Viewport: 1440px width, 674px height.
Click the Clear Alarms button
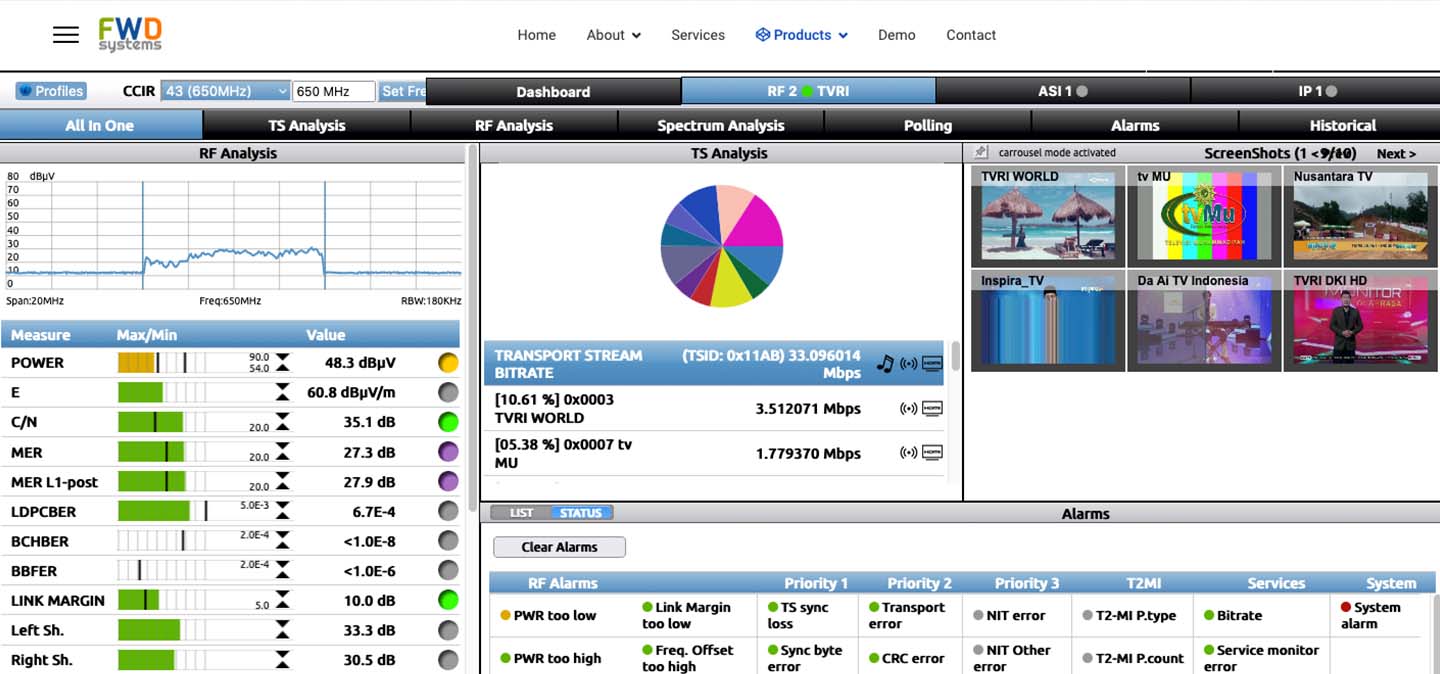559,547
